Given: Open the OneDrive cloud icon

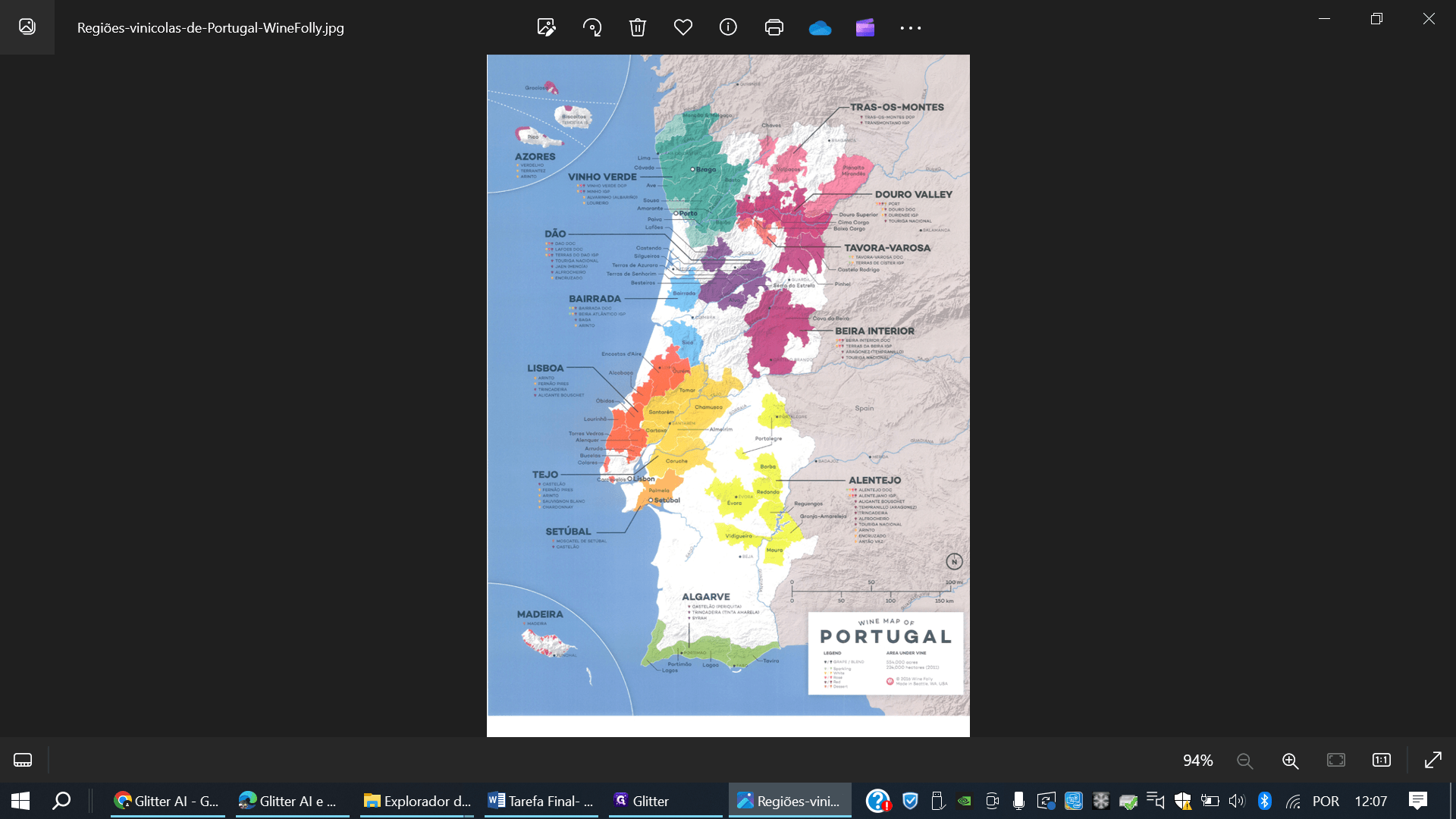Looking at the screenshot, I should coord(820,28).
